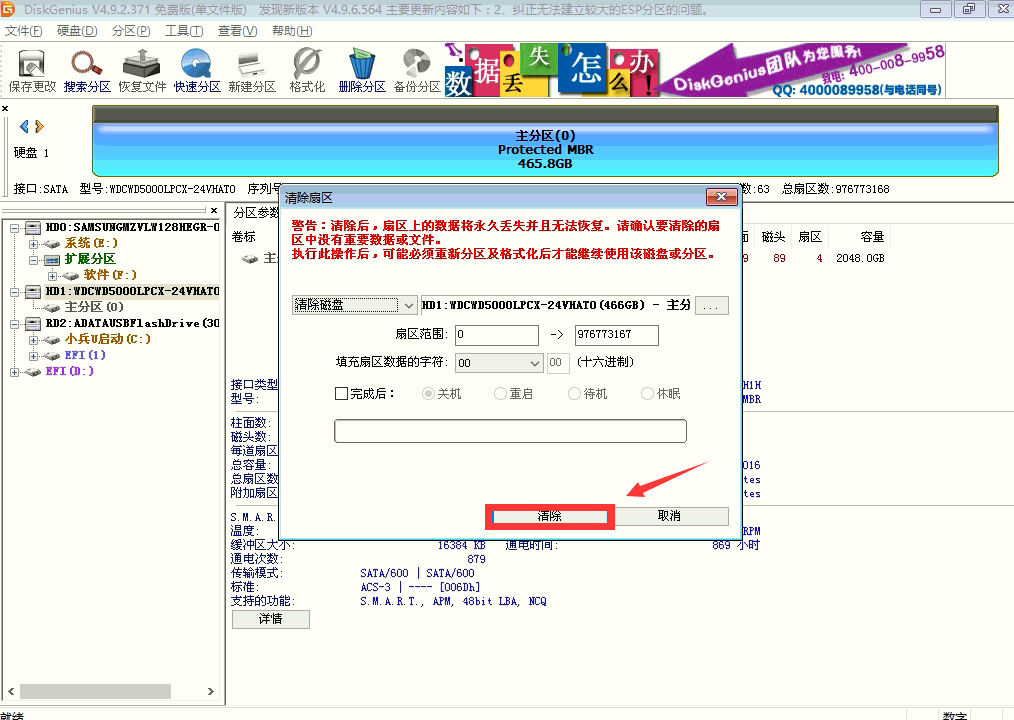
Task: Select the 搜索分区 tool
Action: (x=87, y=68)
